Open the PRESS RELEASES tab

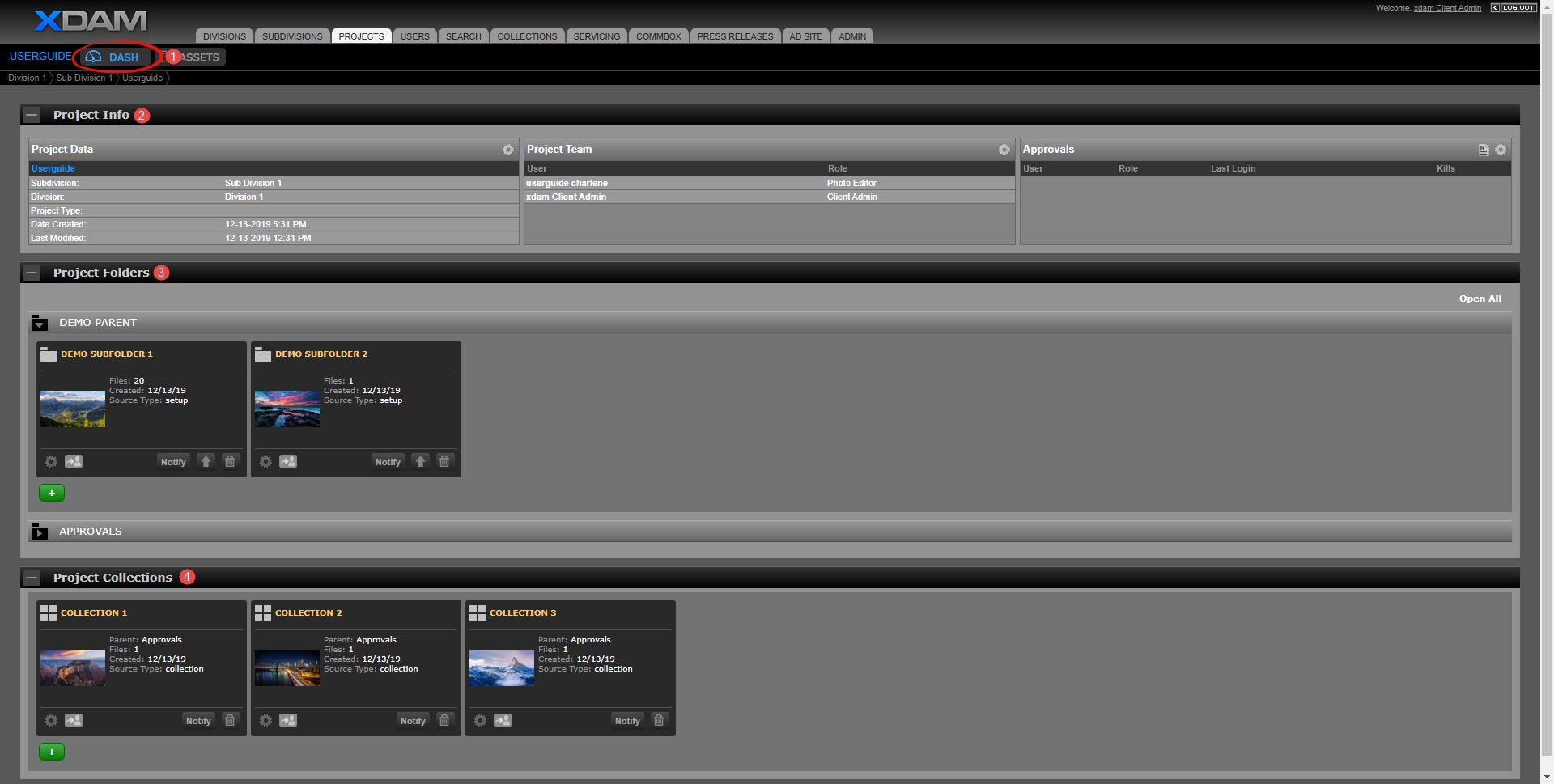click(735, 36)
